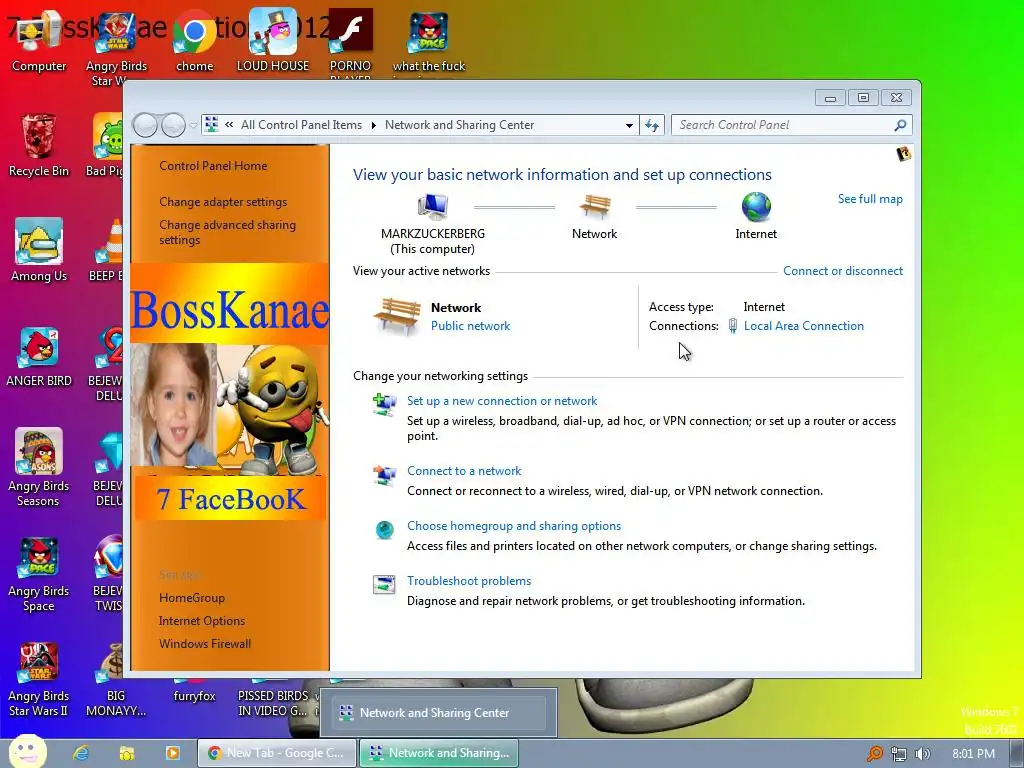Open the Computer desktop icon
The image size is (1024, 768).
click(39, 42)
